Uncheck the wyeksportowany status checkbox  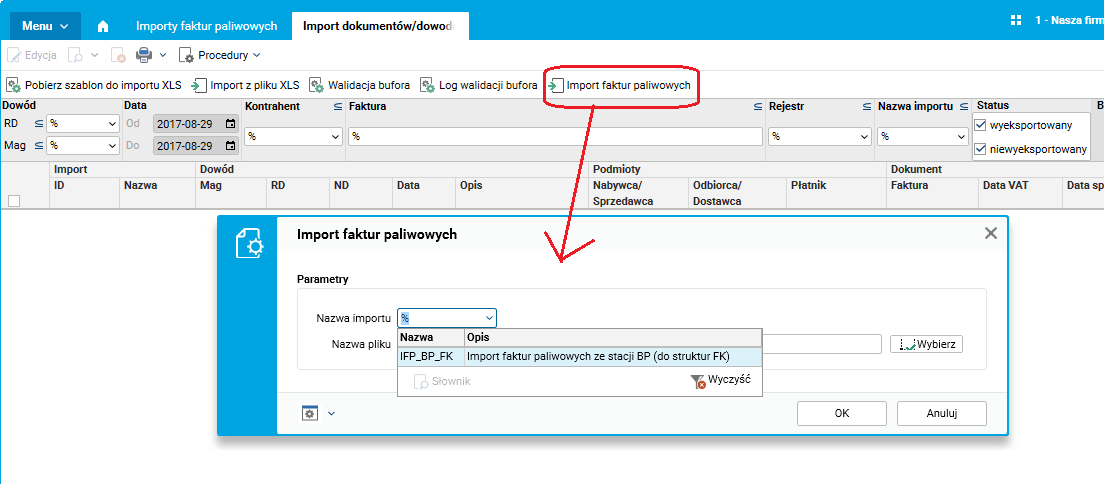point(980,125)
